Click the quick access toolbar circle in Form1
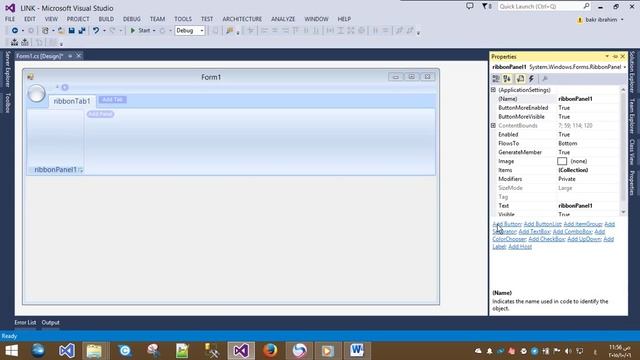 [x=65, y=87]
